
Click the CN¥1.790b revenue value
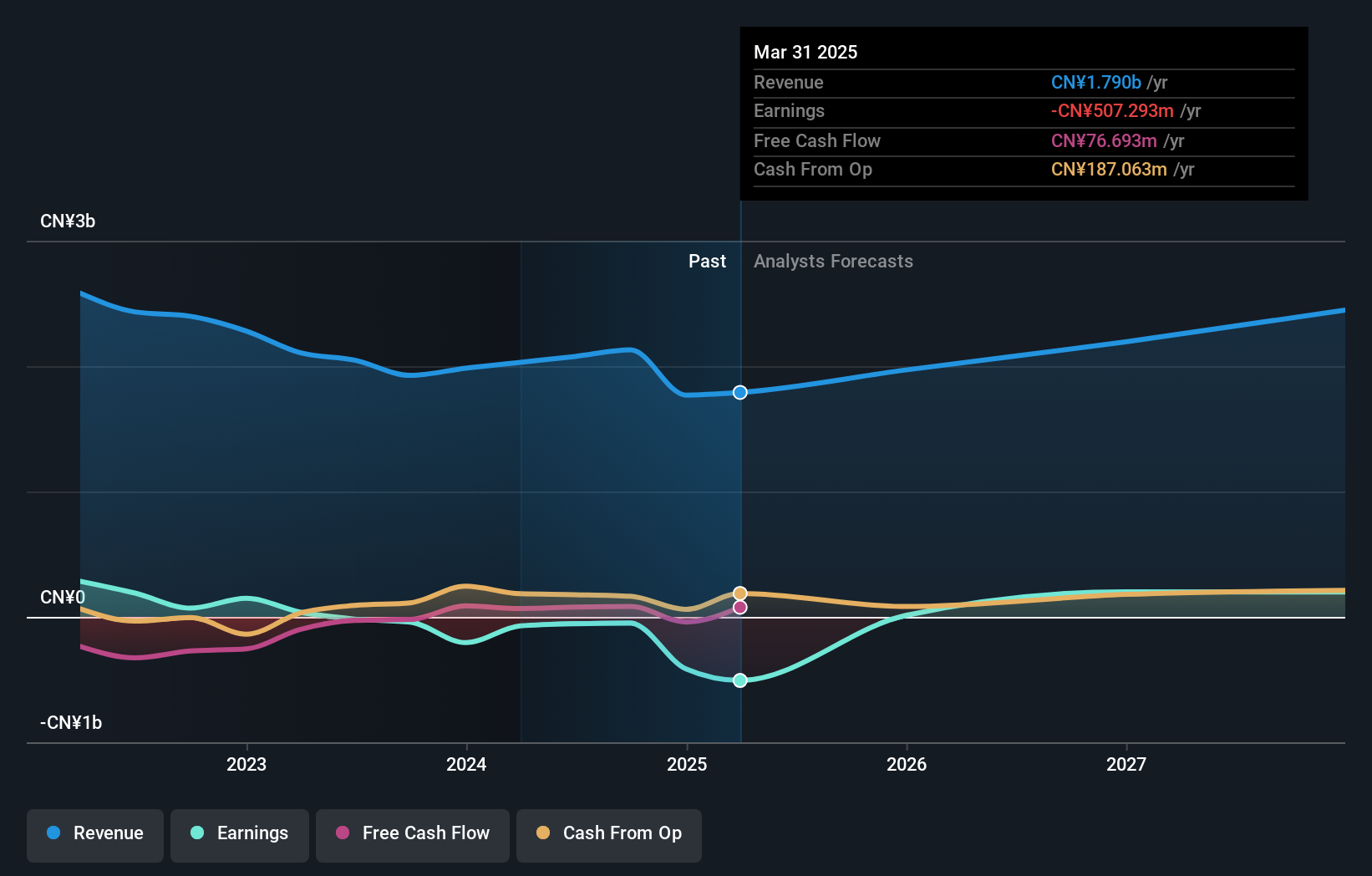point(1095,83)
